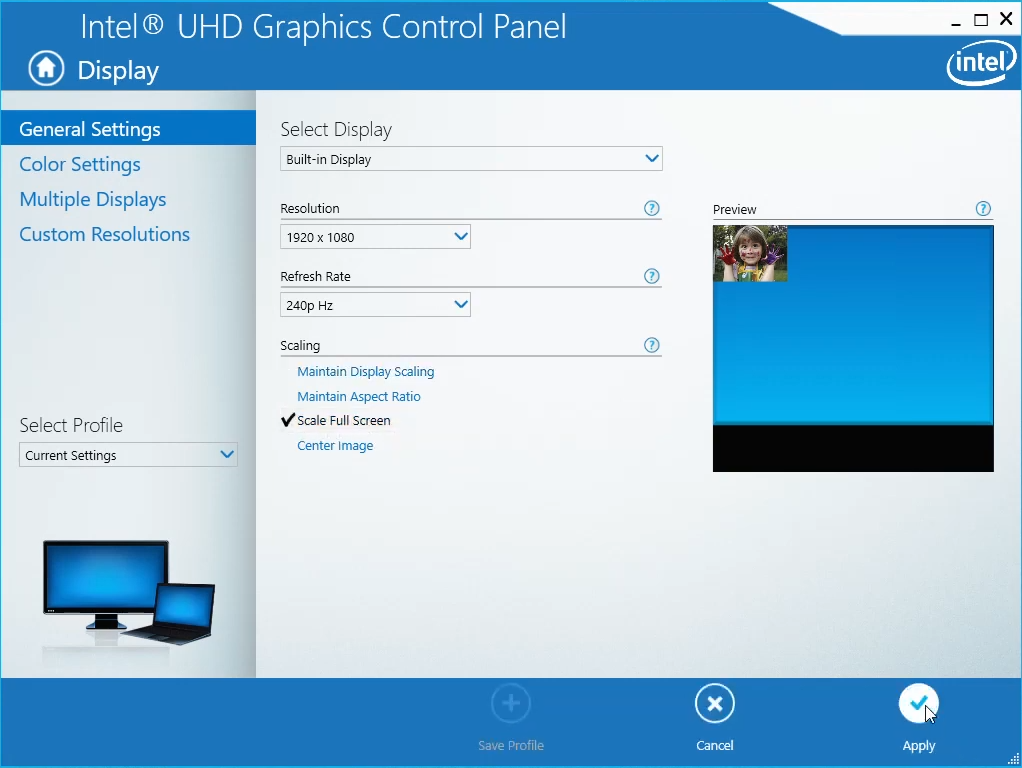Viewport: 1022px width, 768px height.
Task: Go to Custom Resolutions section
Action: tap(104, 234)
